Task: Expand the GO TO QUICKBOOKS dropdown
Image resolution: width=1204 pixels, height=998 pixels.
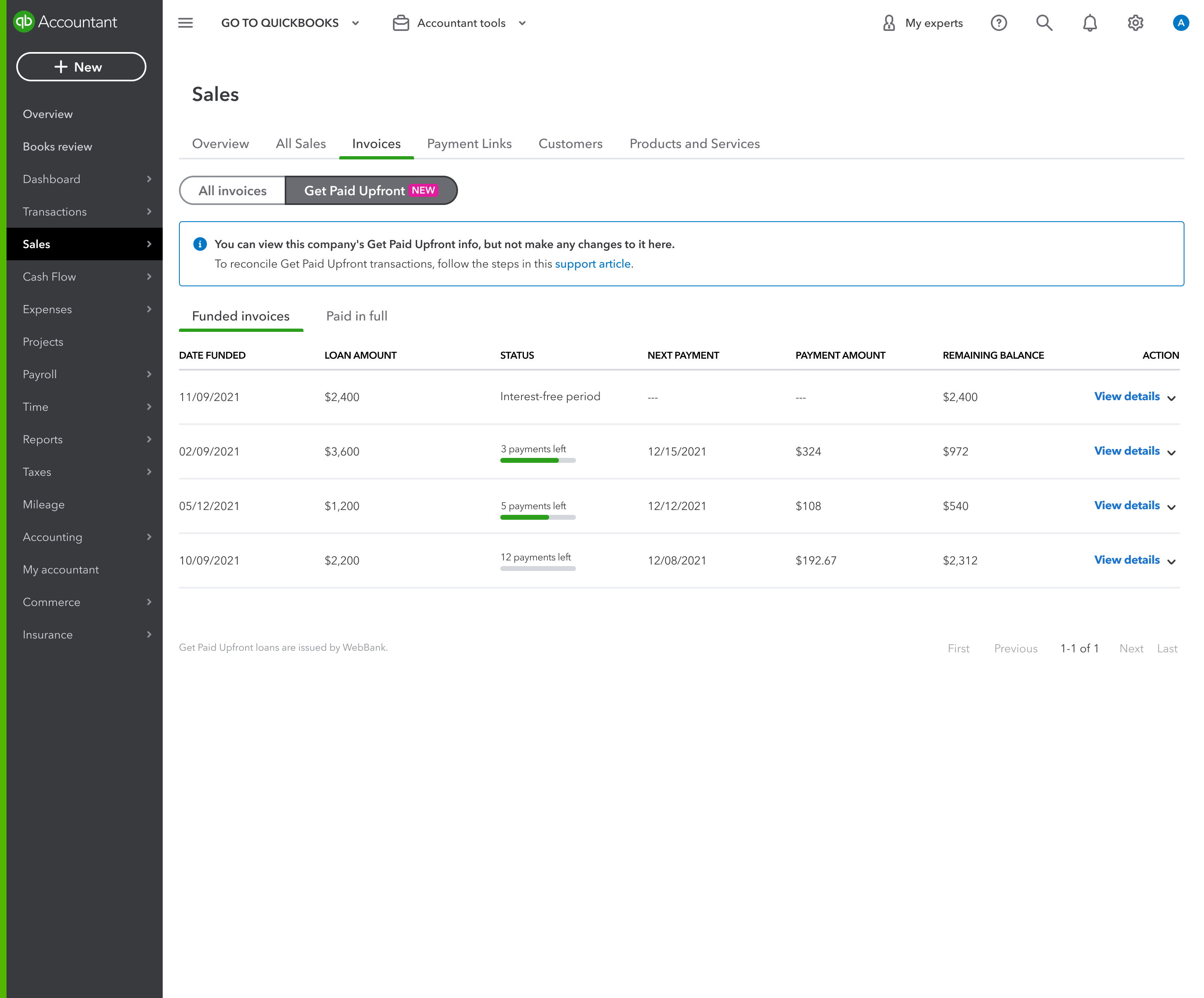Action: tap(356, 24)
